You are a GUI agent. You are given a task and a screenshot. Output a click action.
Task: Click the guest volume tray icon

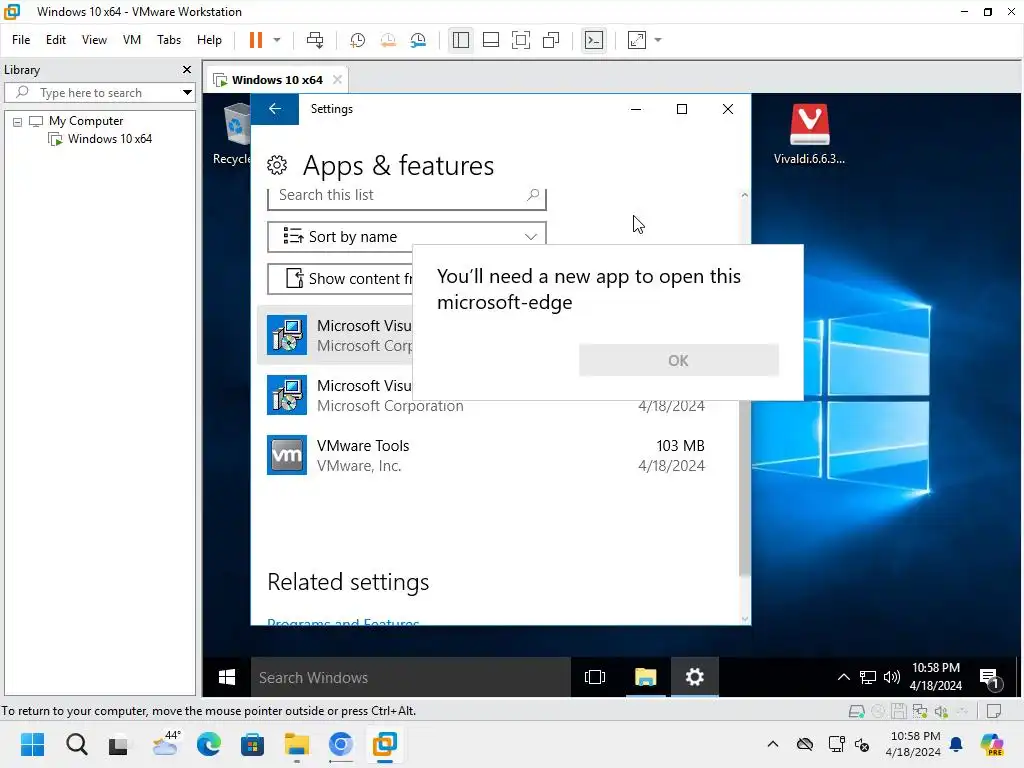tap(891, 677)
